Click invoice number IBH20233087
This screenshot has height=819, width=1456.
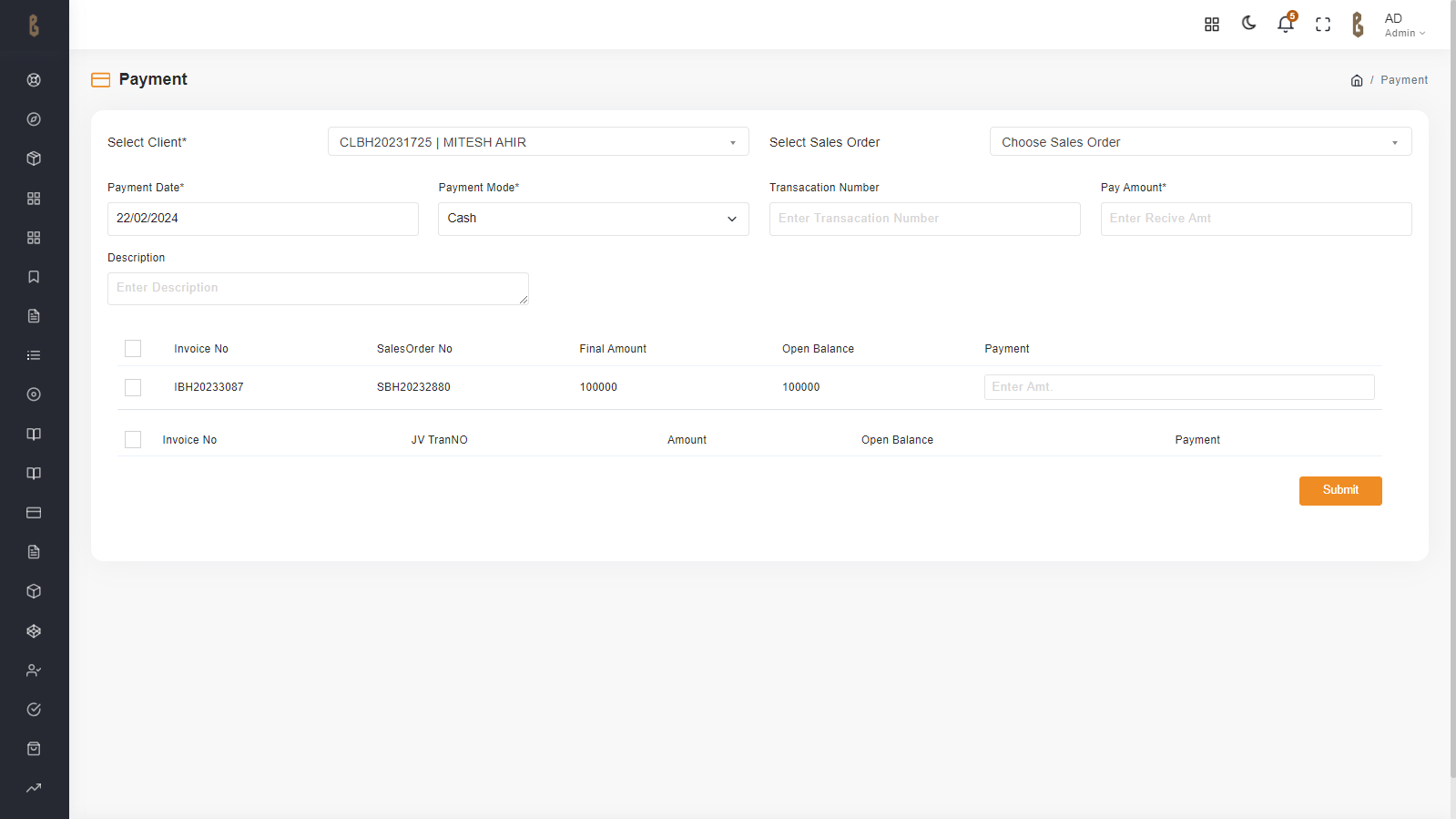[x=209, y=387]
